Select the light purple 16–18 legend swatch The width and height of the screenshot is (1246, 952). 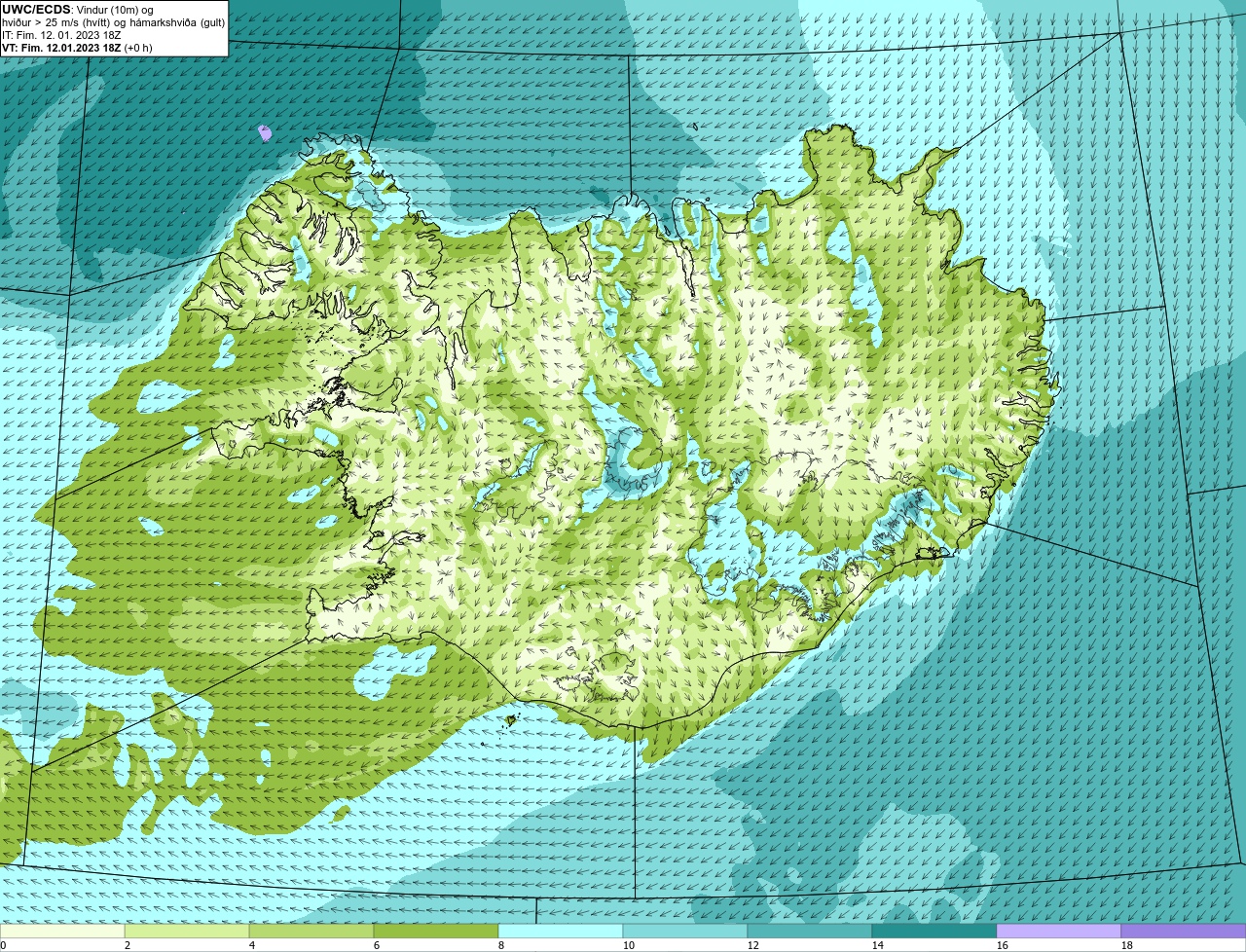point(1059,931)
